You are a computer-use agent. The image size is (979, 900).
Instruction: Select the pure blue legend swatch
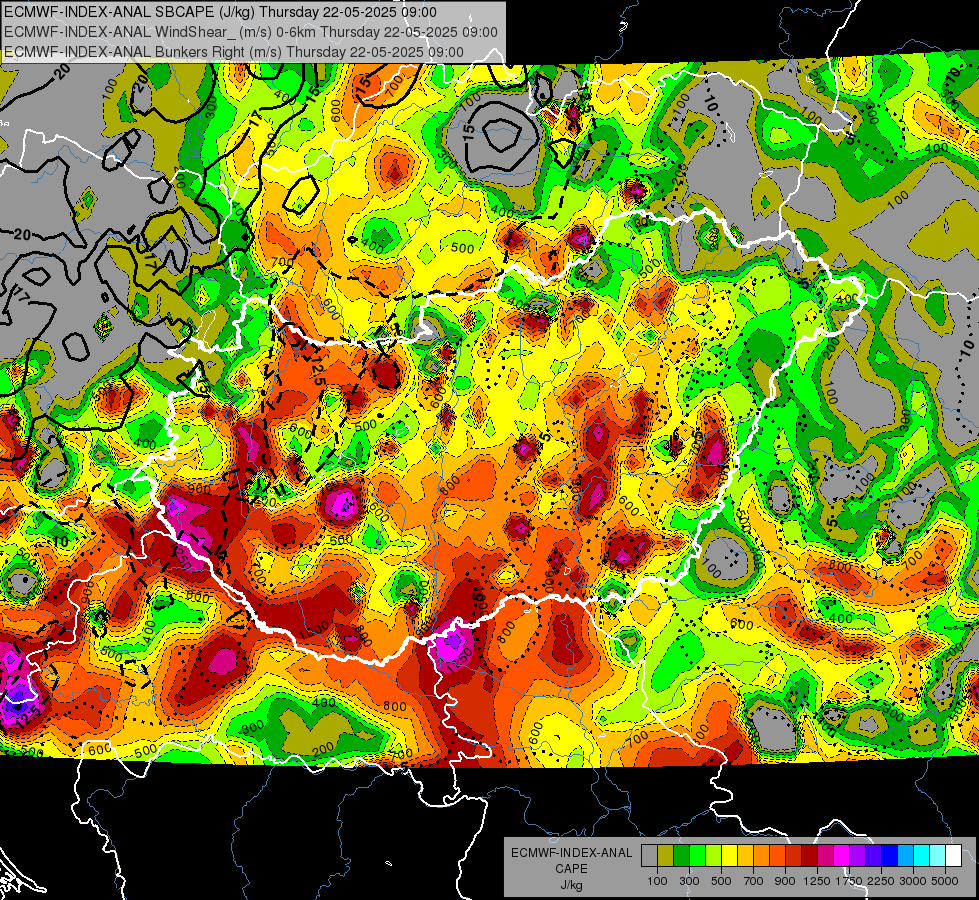890,856
